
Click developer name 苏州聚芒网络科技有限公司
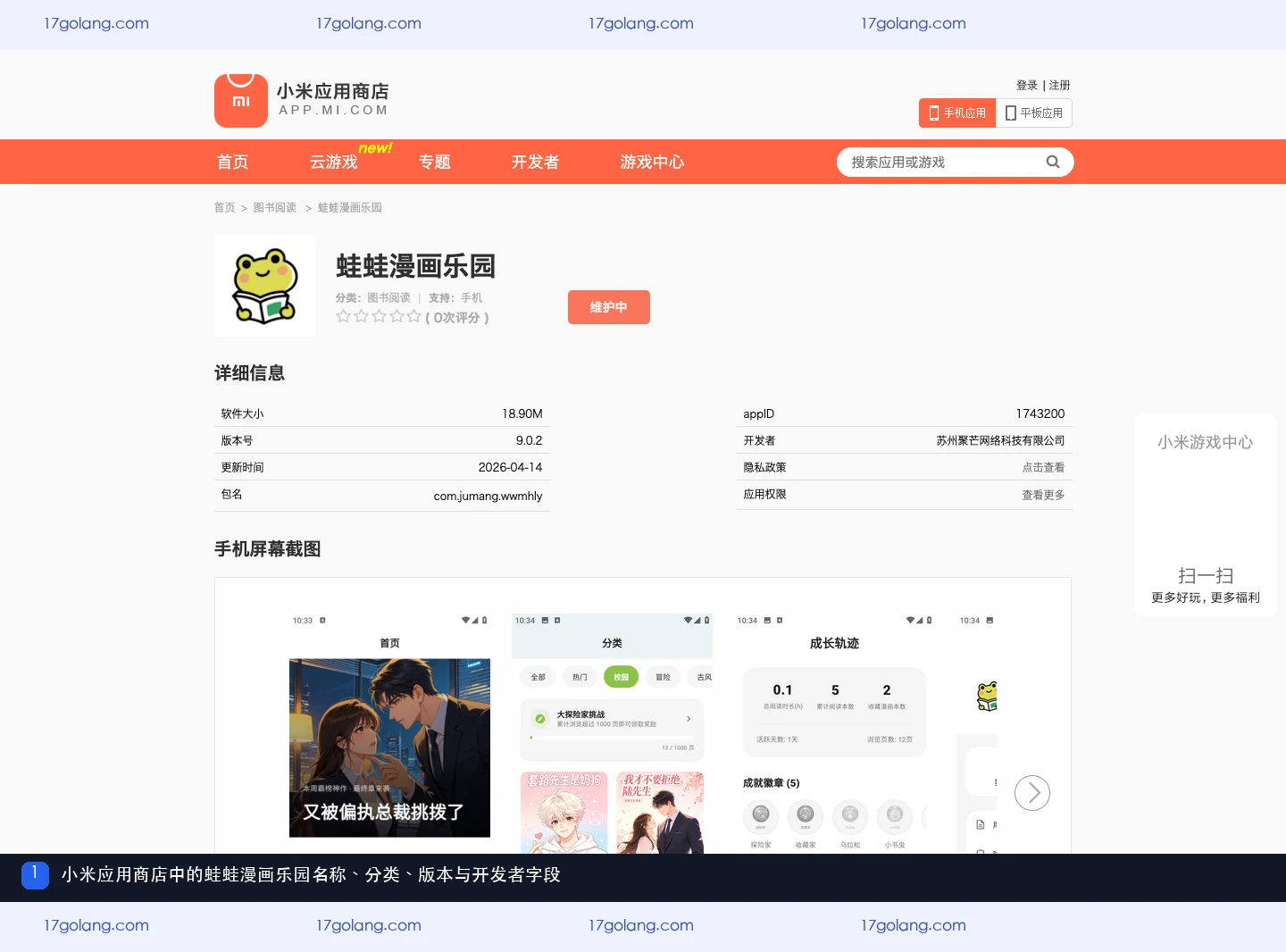[x=1000, y=440]
